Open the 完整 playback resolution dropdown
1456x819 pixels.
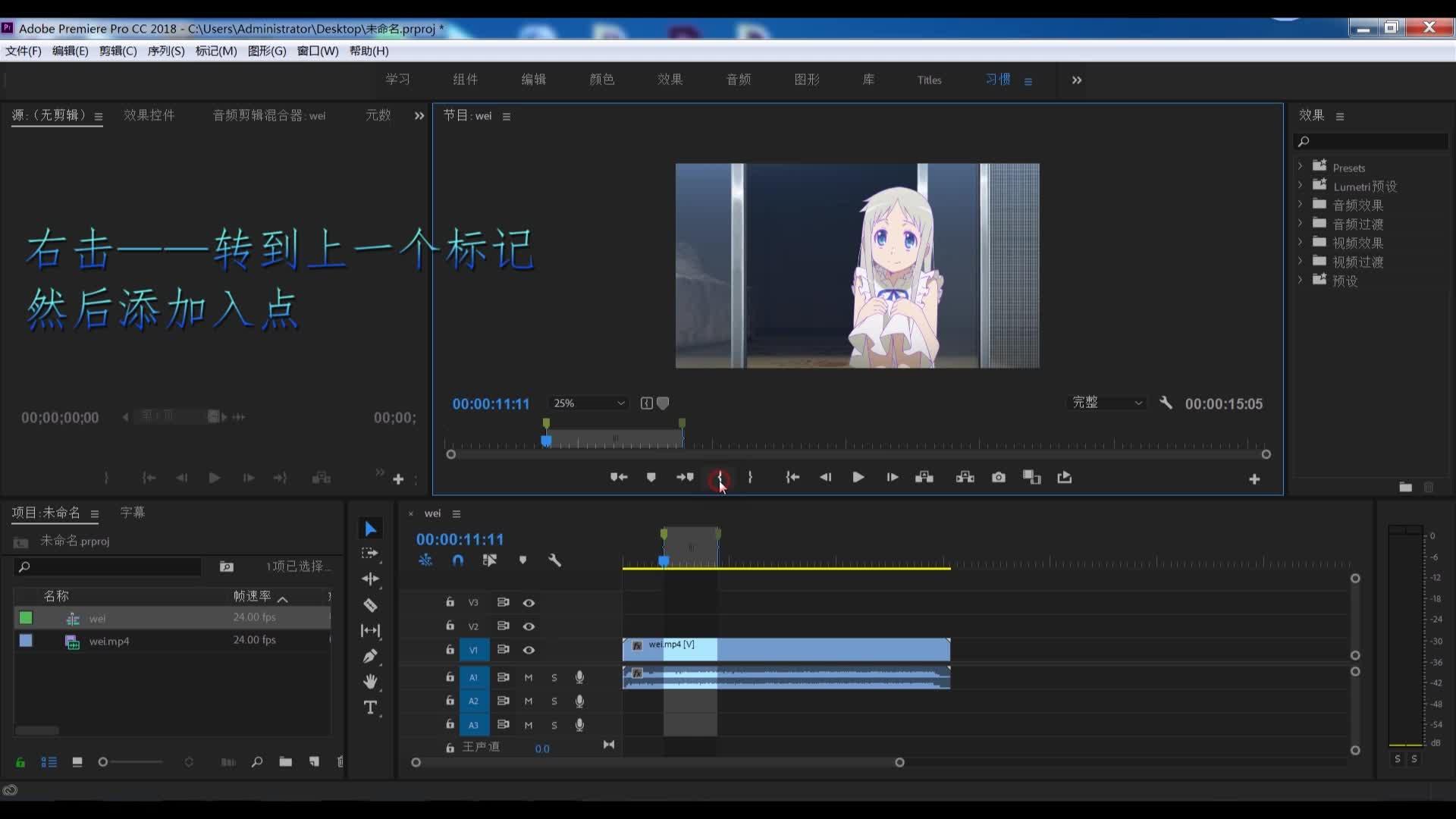[x=1107, y=403]
